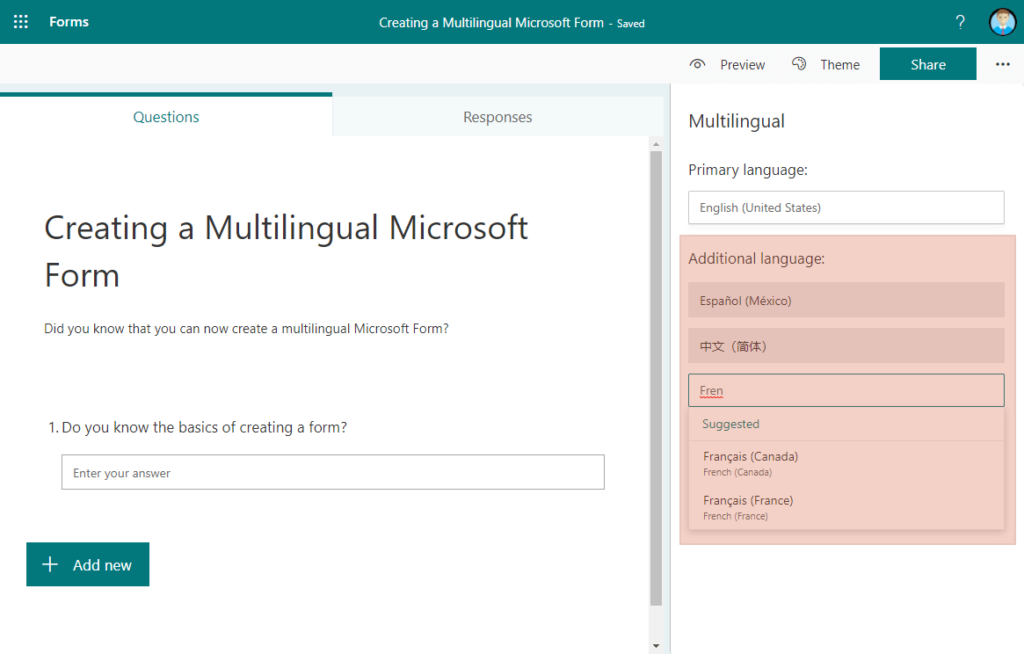1024x654 pixels.
Task: Click the Preview label
Action: [x=743, y=65]
